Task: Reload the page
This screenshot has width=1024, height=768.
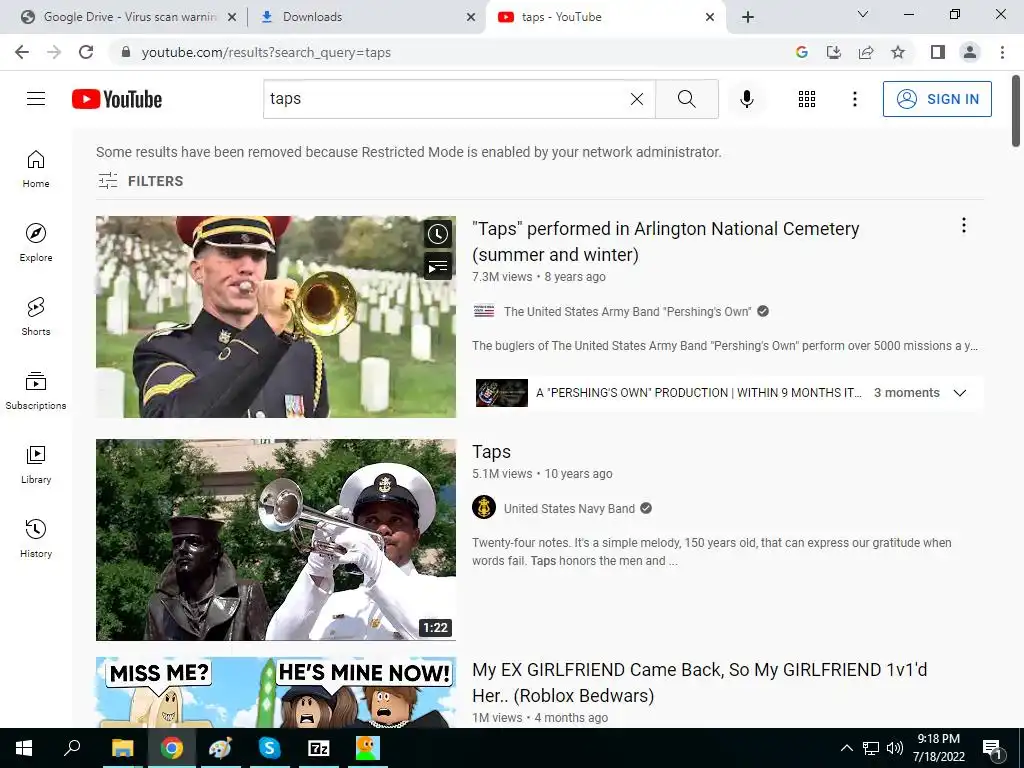Action: click(86, 52)
